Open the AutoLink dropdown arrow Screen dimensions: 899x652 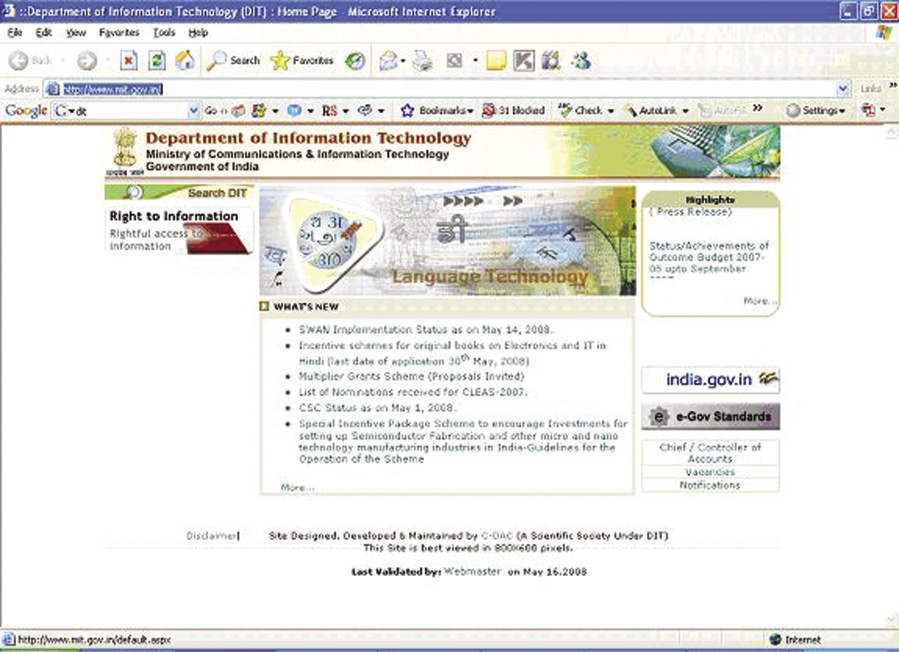685,111
